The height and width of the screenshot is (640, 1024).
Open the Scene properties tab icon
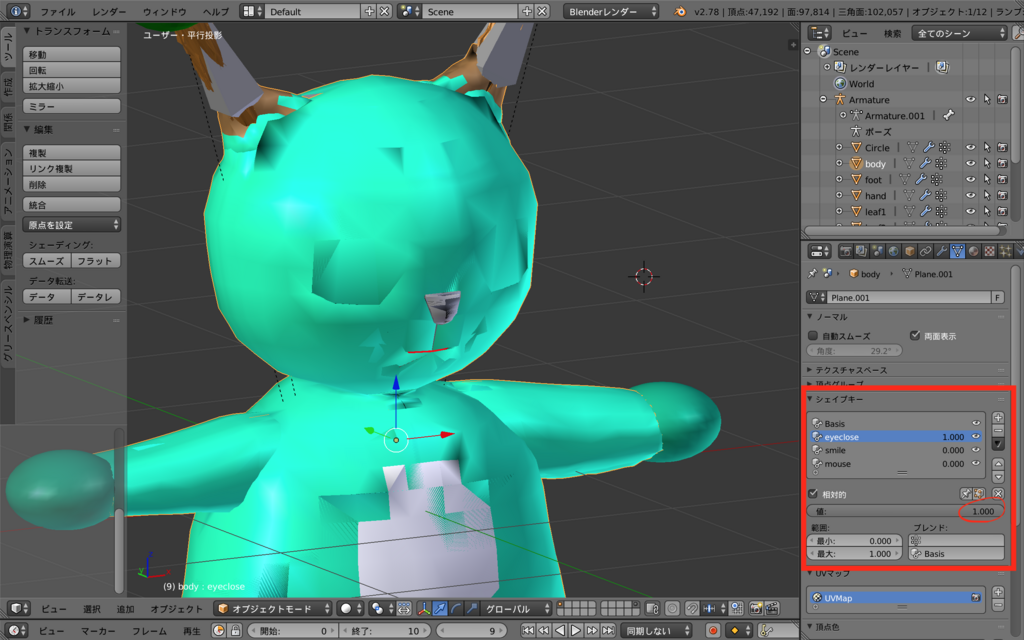click(x=878, y=251)
